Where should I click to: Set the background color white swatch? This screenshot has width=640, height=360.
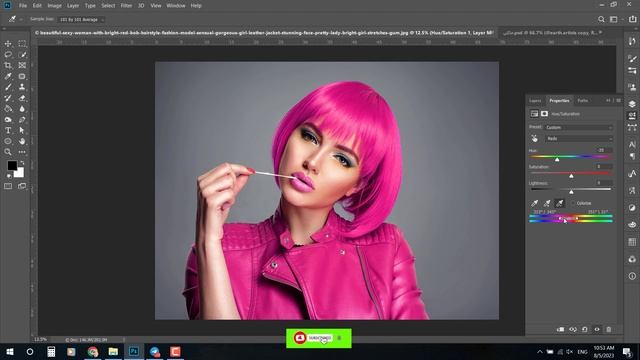click(20, 173)
